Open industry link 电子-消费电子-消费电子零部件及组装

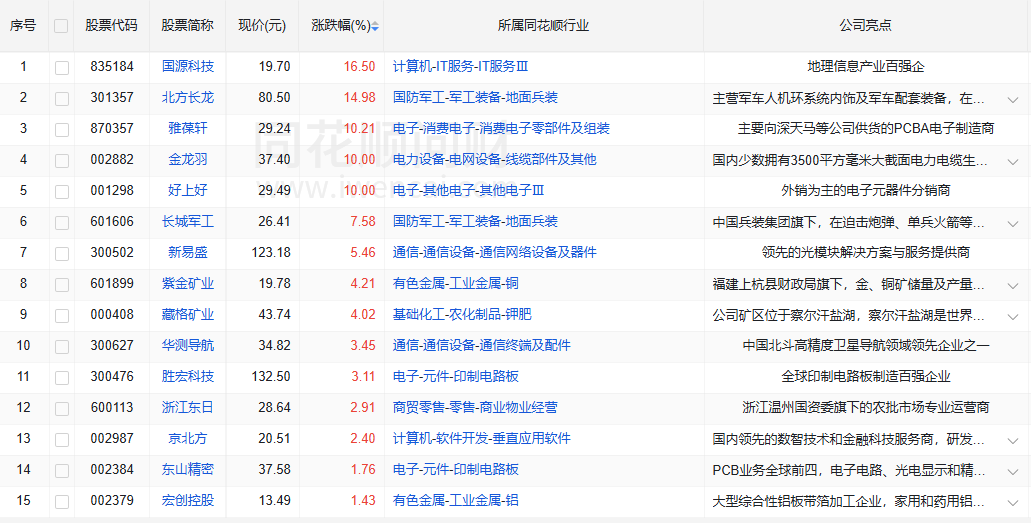(x=501, y=128)
